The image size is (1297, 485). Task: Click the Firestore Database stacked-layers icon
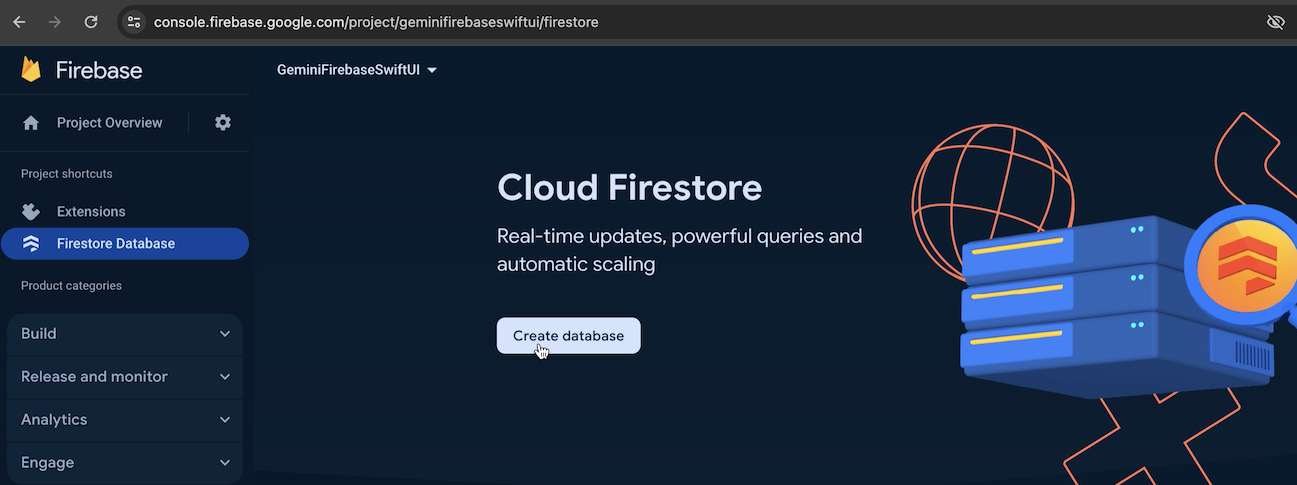(x=31, y=244)
